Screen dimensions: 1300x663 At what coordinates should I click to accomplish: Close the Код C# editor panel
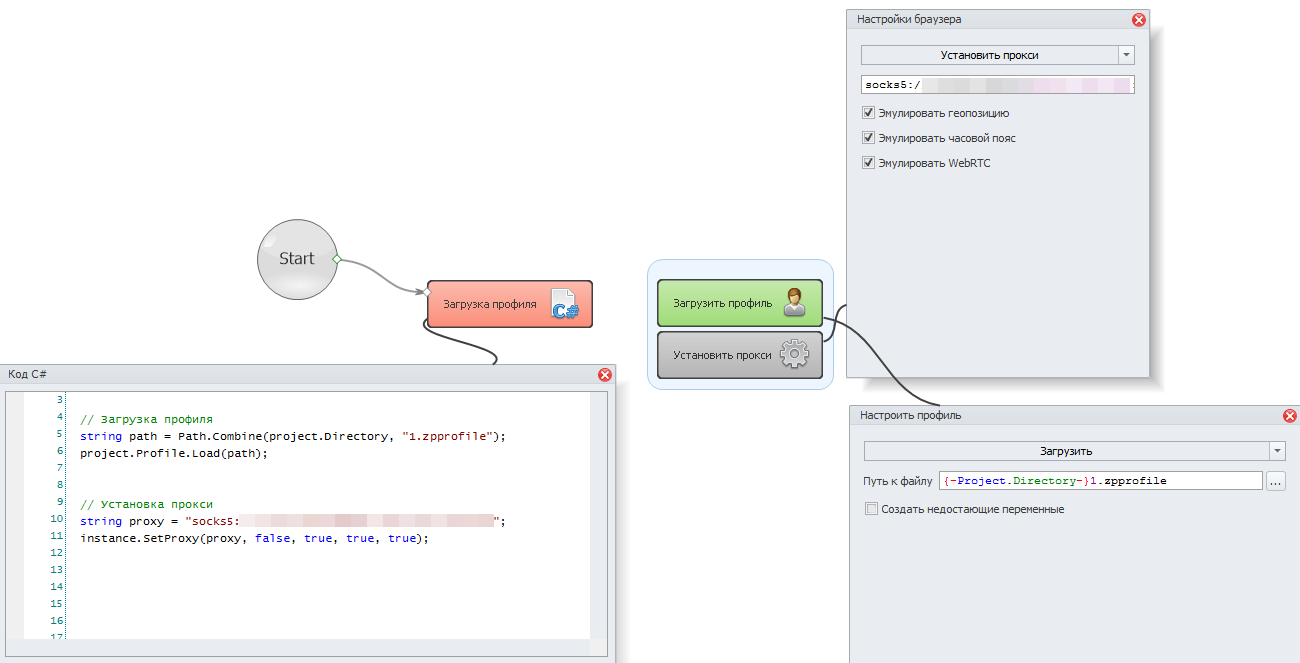pos(604,374)
